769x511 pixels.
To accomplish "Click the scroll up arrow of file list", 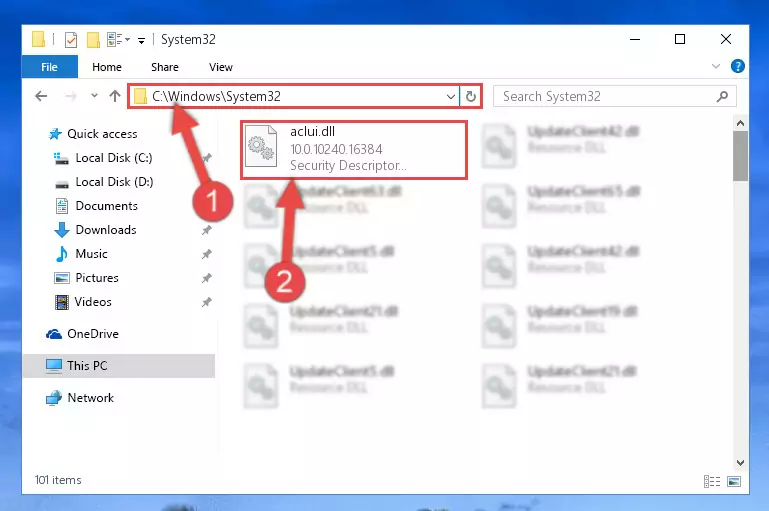I will coord(741,123).
